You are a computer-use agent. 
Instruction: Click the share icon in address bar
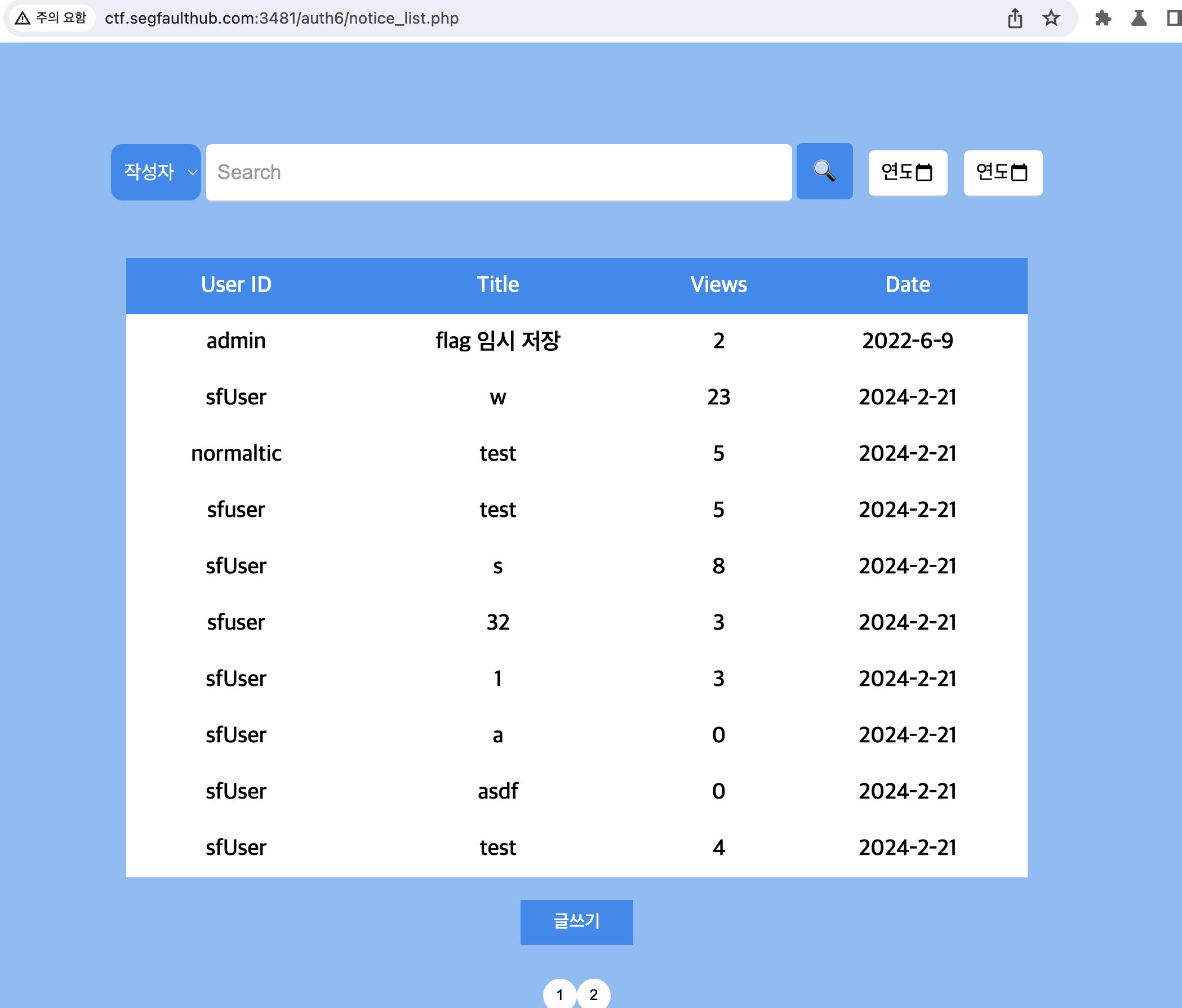pyautogui.click(x=1014, y=18)
